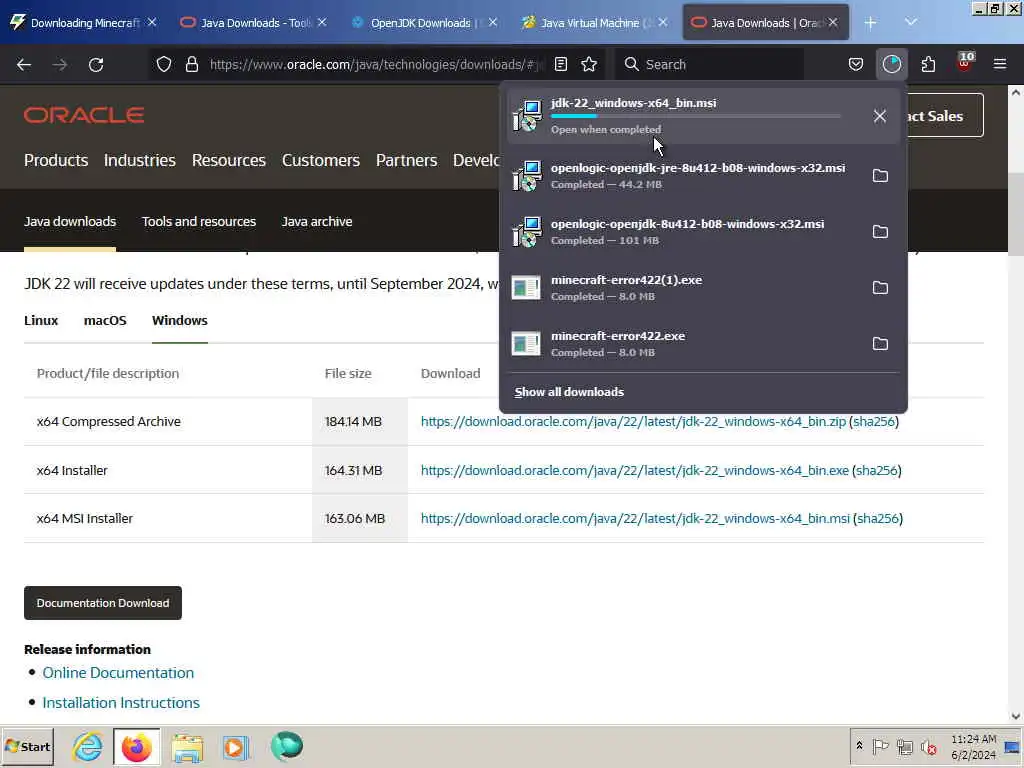Image resolution: width=1024 pixels, height=768 pixels.
Task: Select Tools and resources sub-navigation
Action: [199, 221]
